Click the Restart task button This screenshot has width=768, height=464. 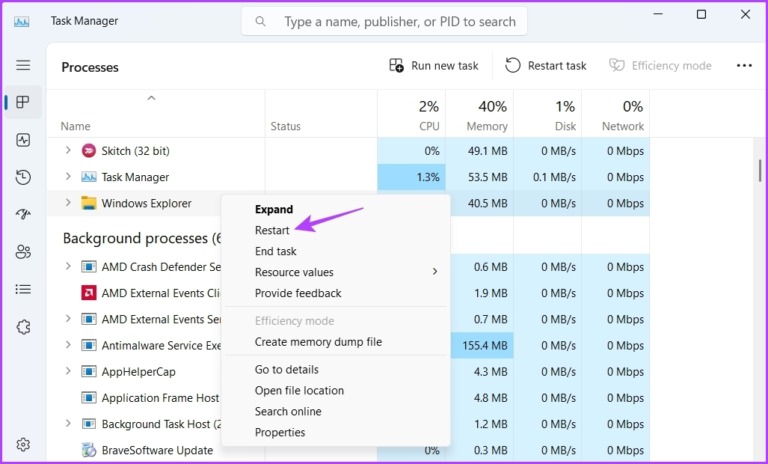pos(546,66)
